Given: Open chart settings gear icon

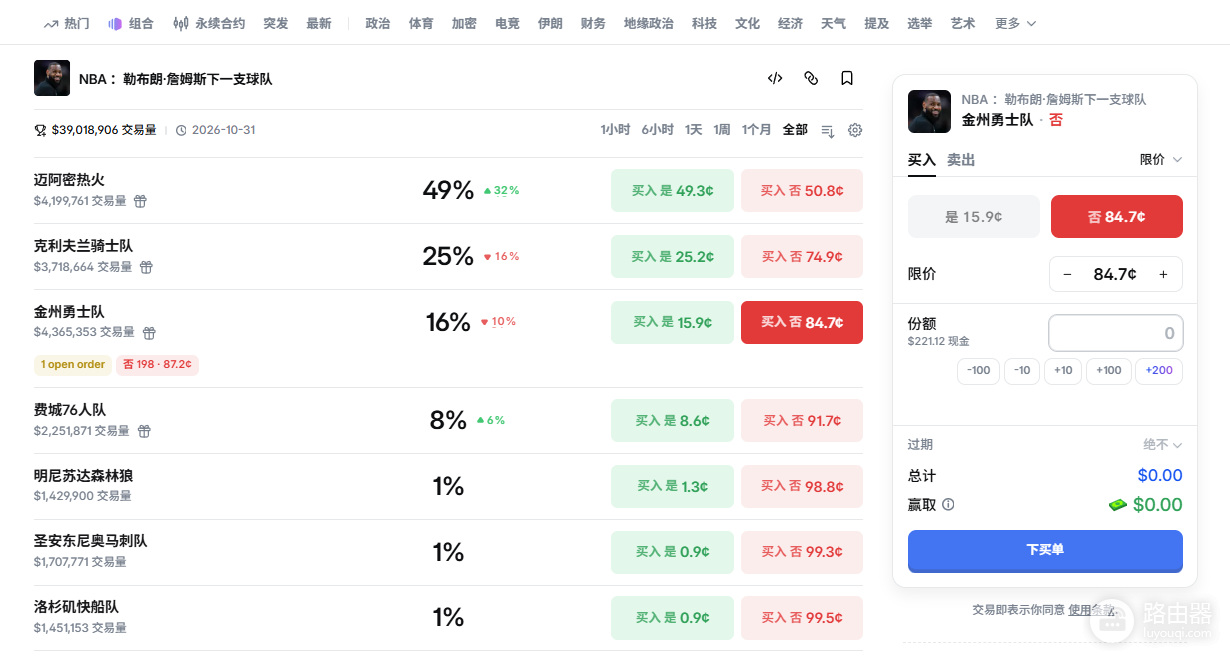Looking at the screenshot, I should pos(855,130).
